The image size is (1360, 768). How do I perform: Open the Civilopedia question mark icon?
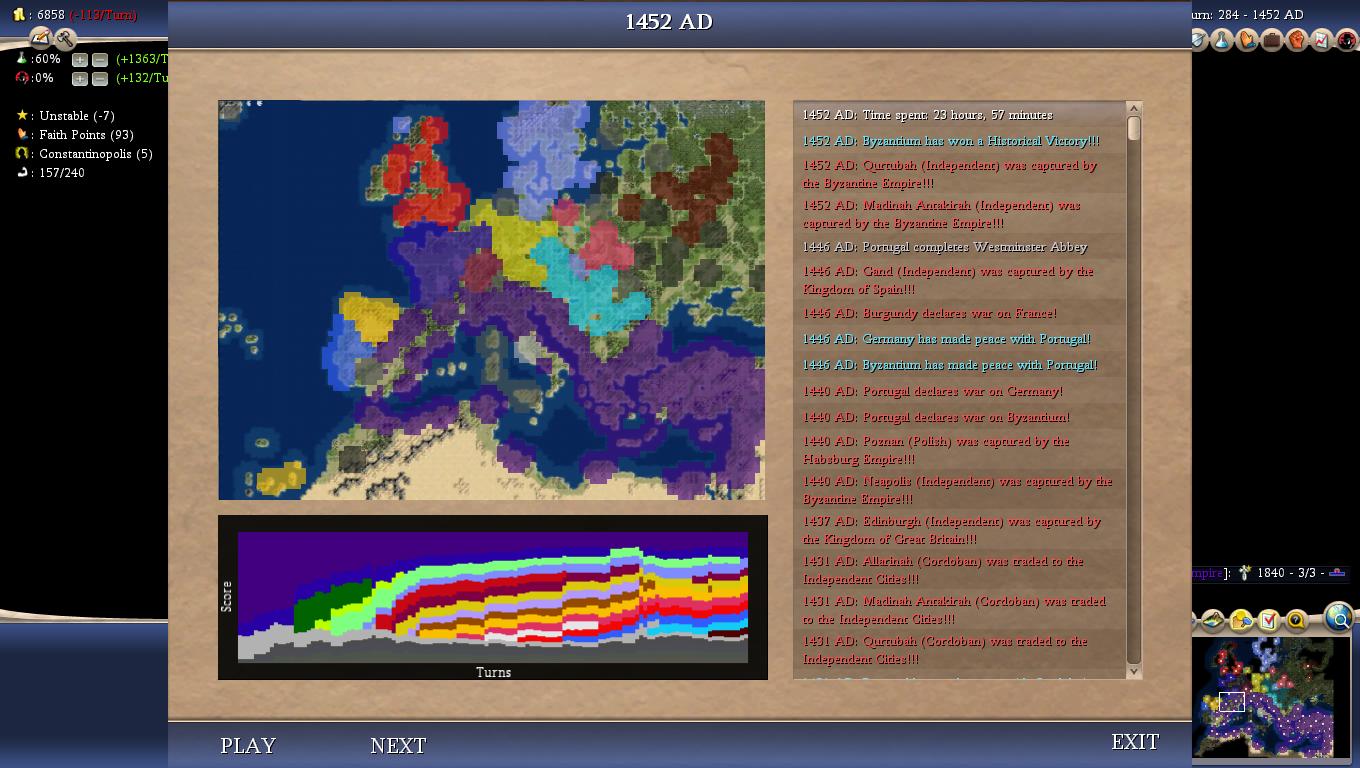click(x=1296, y=621)
